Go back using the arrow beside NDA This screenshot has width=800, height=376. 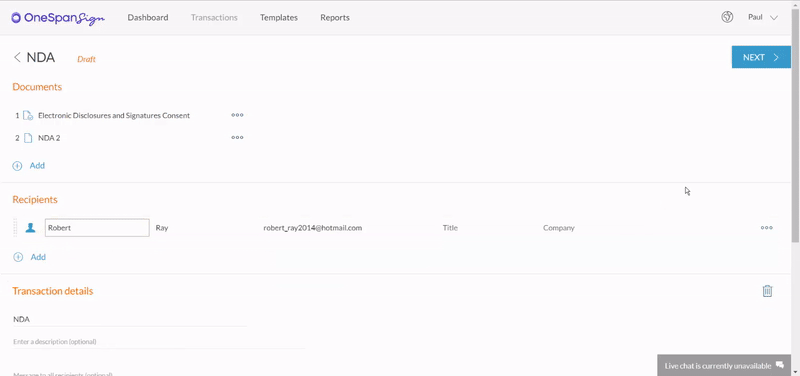(x=17, y=57)
